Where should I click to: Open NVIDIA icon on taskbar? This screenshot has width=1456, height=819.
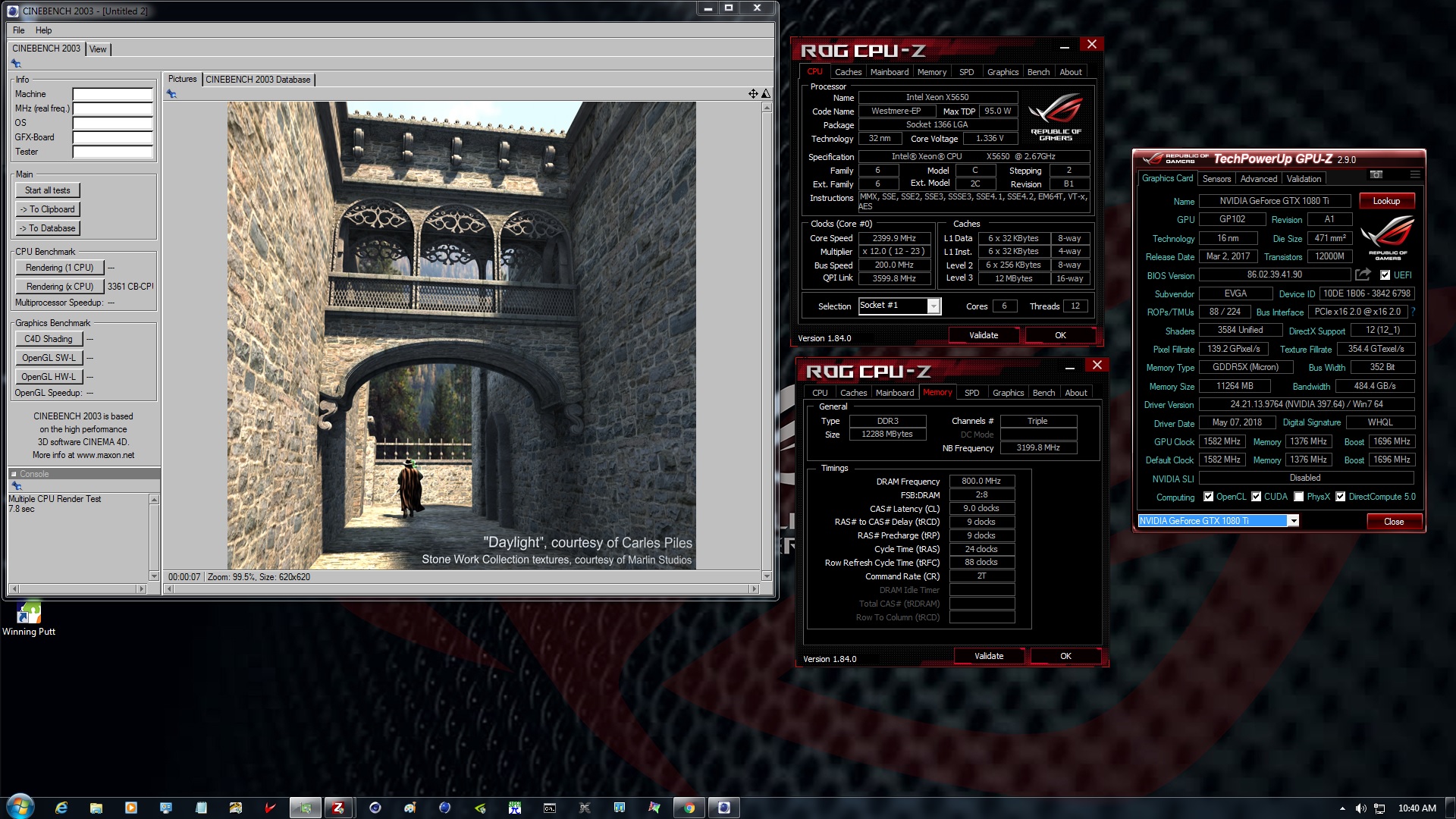click(480, 808)
